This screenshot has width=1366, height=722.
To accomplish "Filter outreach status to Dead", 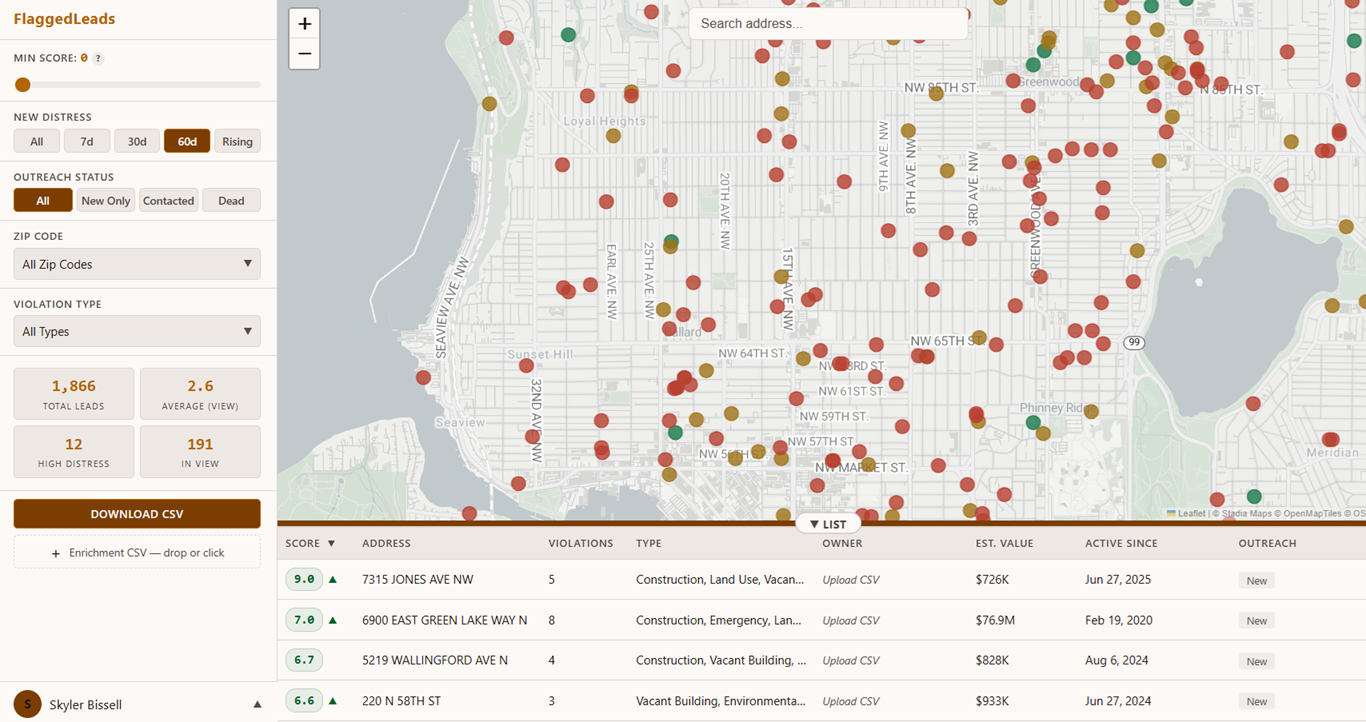I will pyautogui.click(x=231, y=200).
